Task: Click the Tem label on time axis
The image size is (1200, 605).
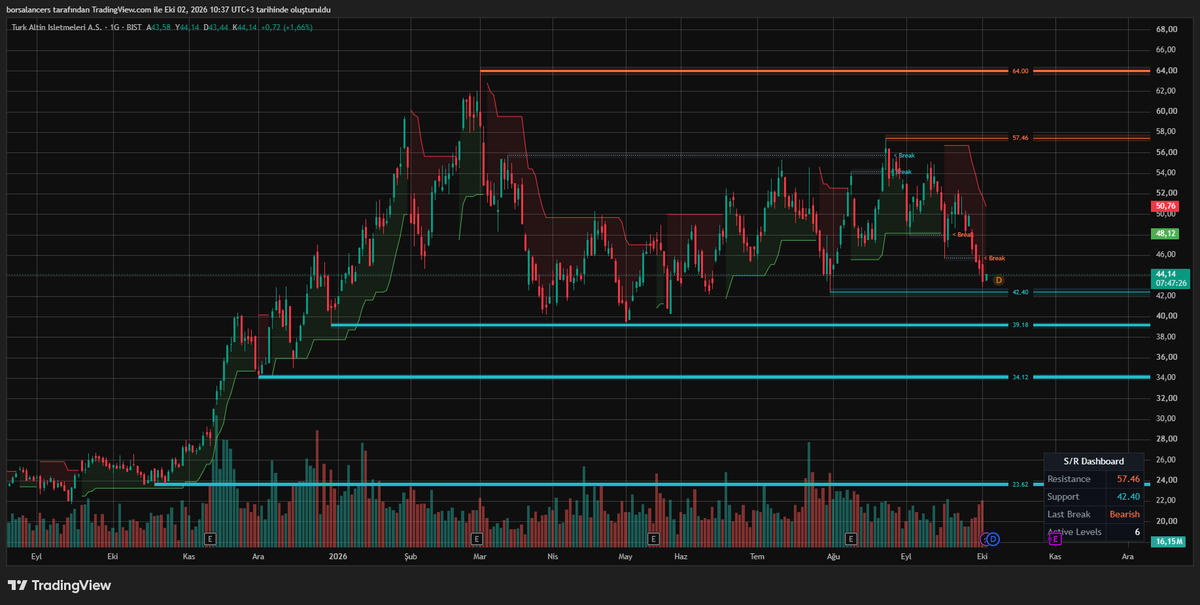Action: [756, 555]
